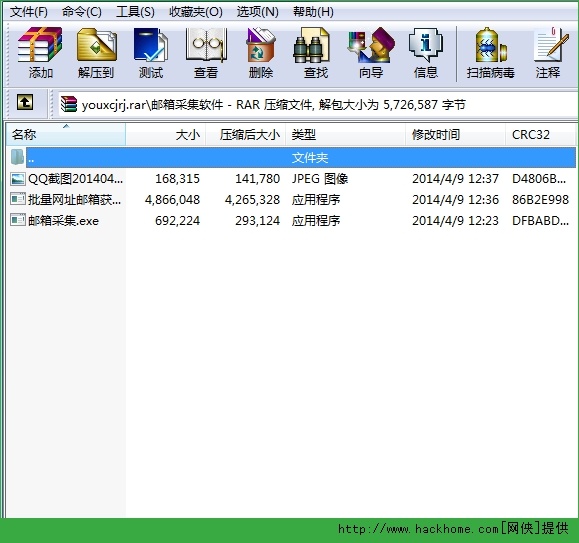This screenshot has width=579, height=543.
Task: Open the 注释 (Comment) notepad icon
Action: pyautogui.click(x=549, y=53)
